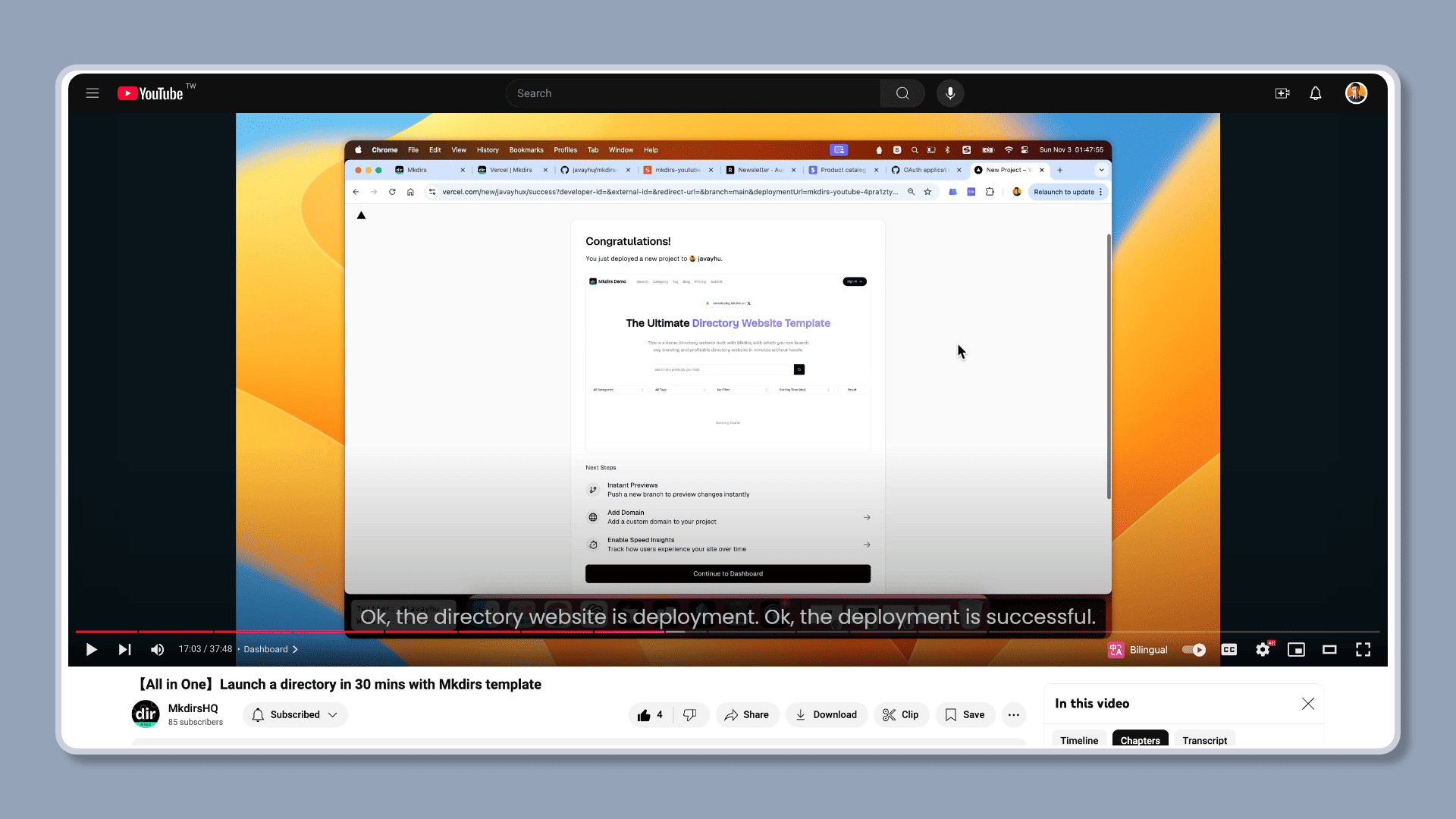Click the microphone search icon
The width and height of the screenshot is (1456, 819).
click(950, 92)
